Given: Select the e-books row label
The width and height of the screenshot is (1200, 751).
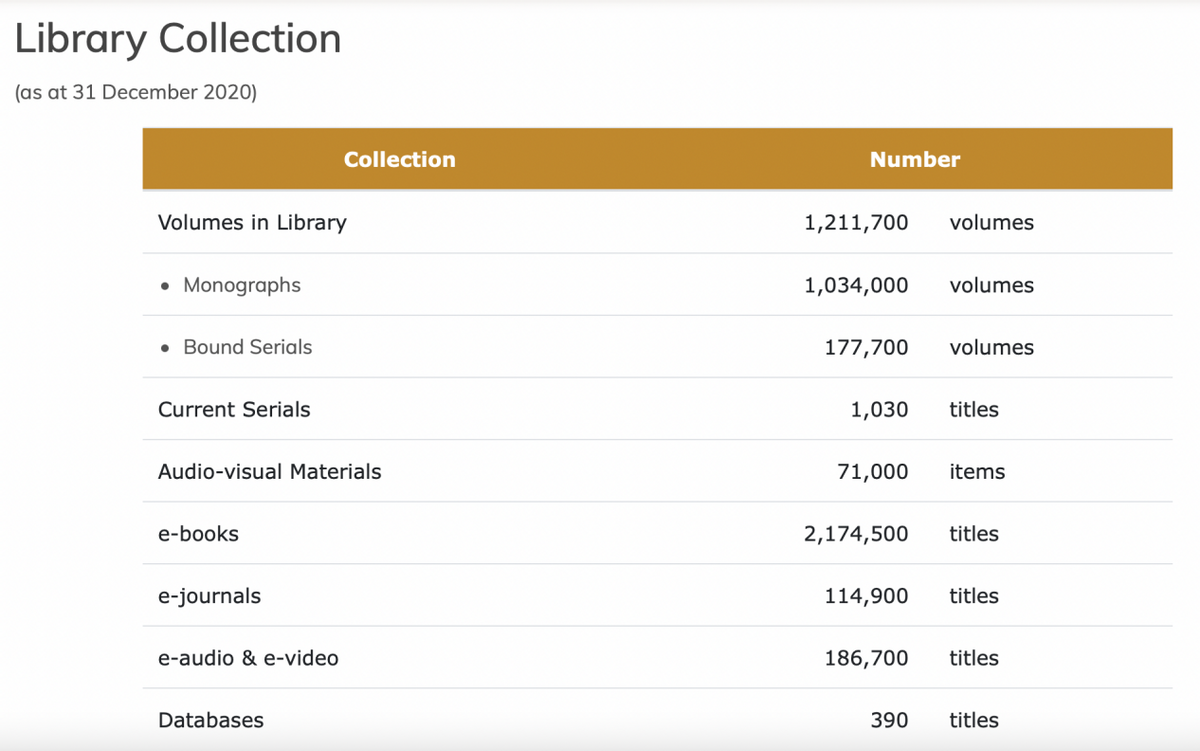Looking at the screenshot, I should pos(198,534).
